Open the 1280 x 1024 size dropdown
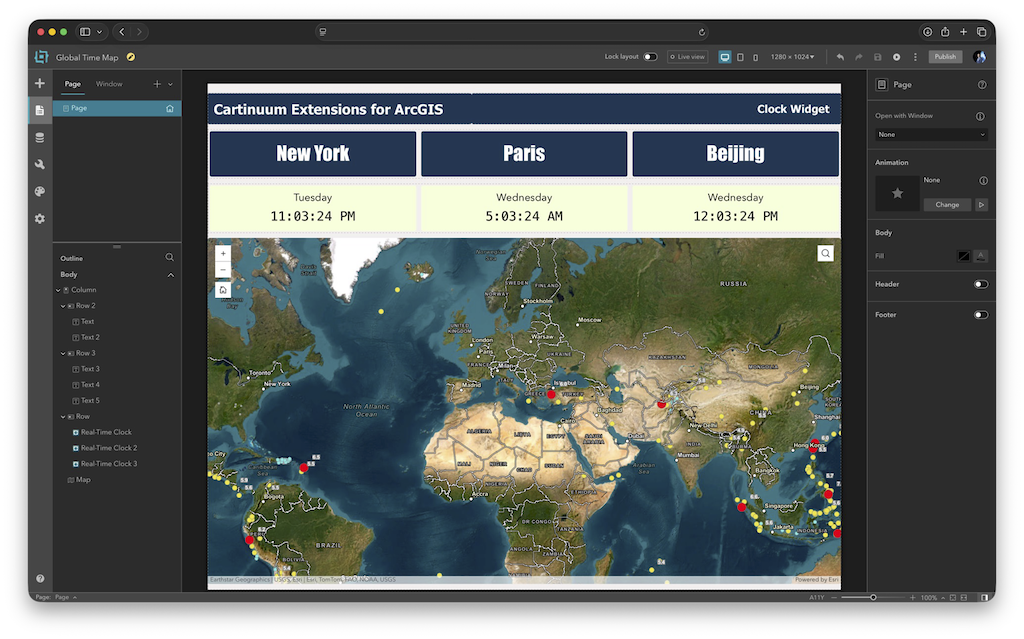1024x639 pixels. (791, 57)
